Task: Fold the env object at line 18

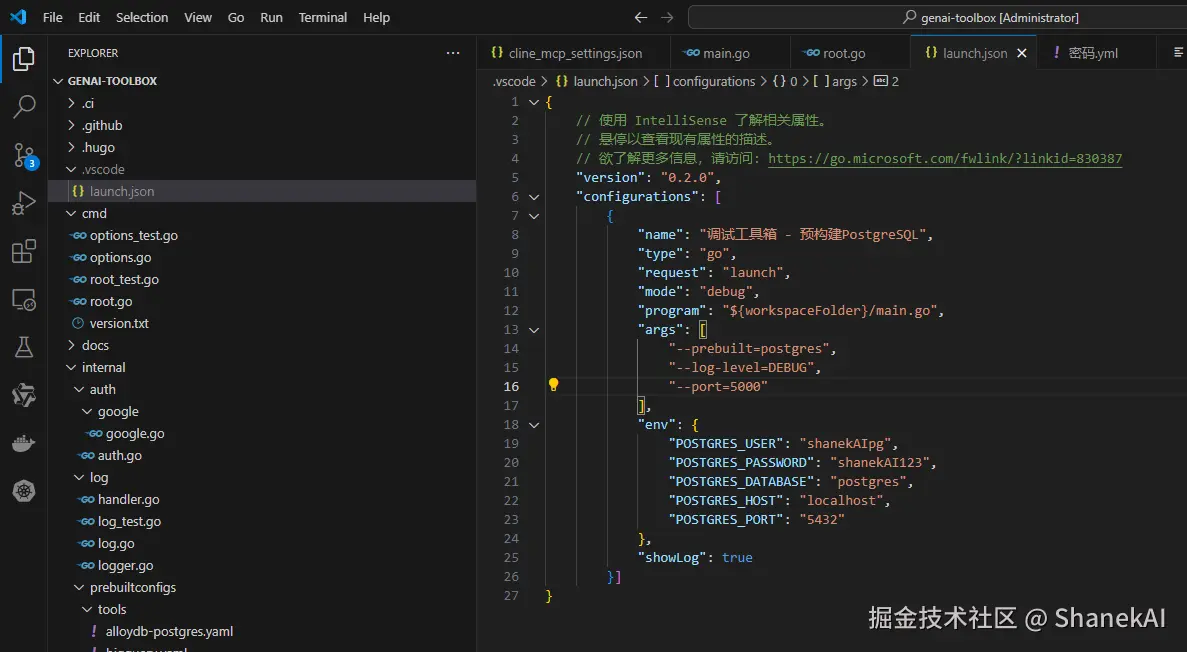Action: [x=534, y=424]
